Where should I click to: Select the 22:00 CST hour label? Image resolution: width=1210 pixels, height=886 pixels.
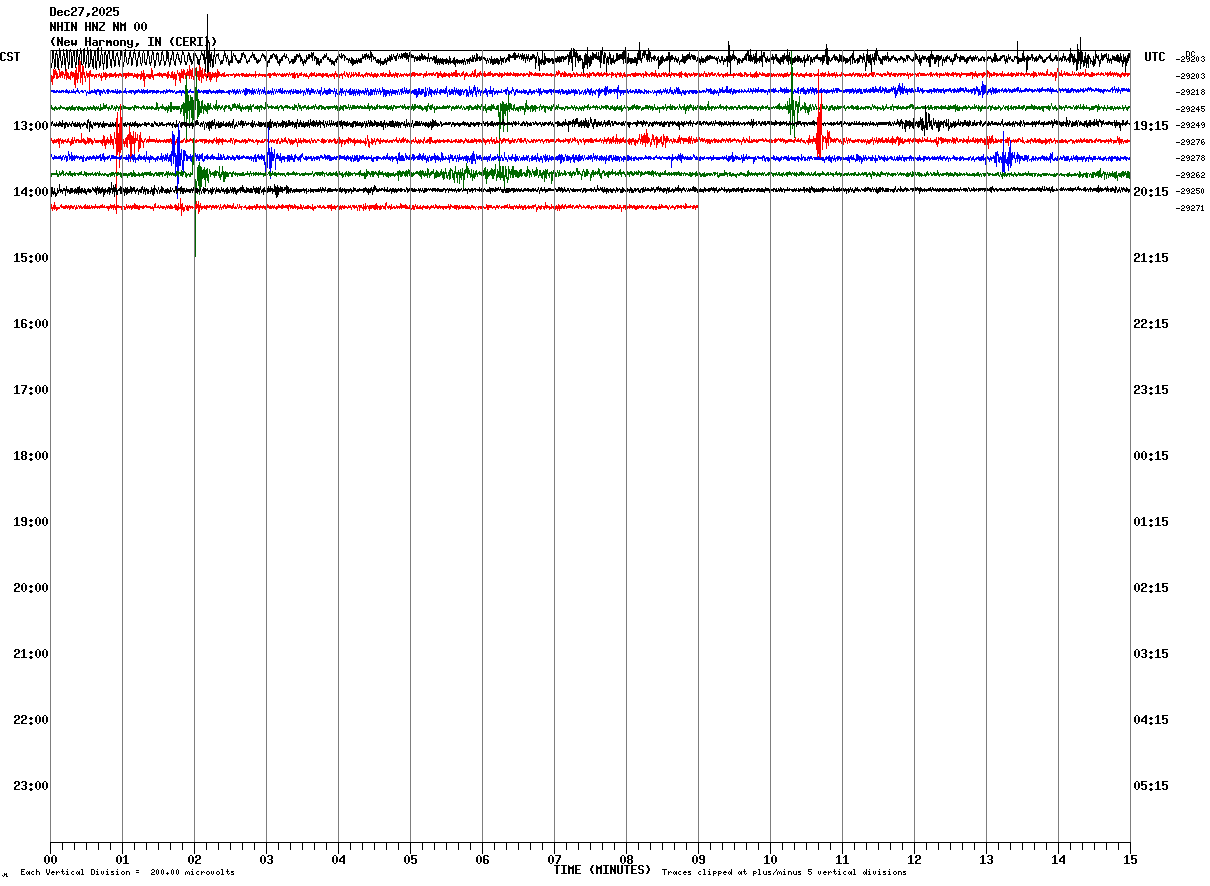tap(30, 720)
